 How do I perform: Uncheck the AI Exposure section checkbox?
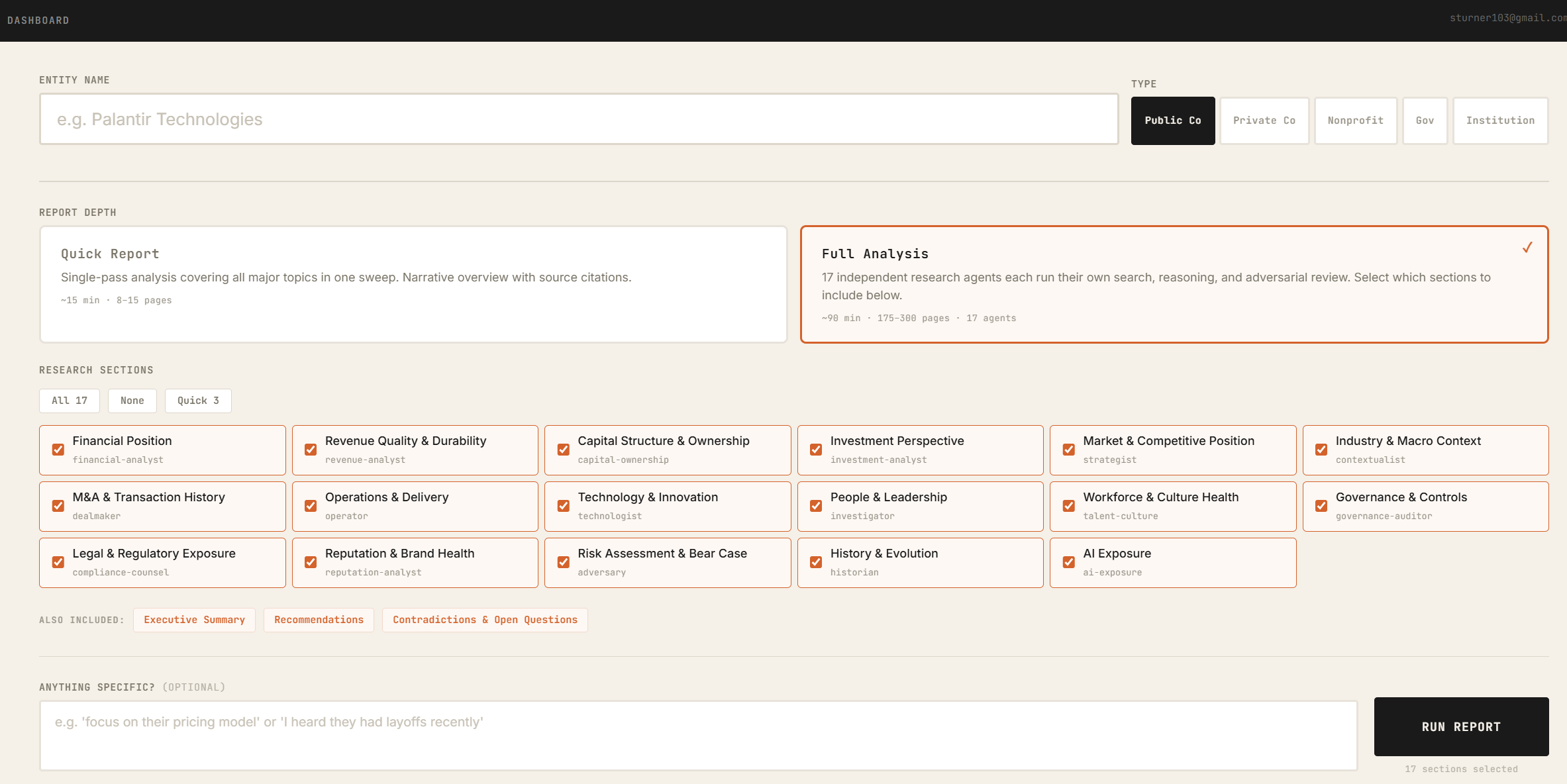tap(1068, 562)
